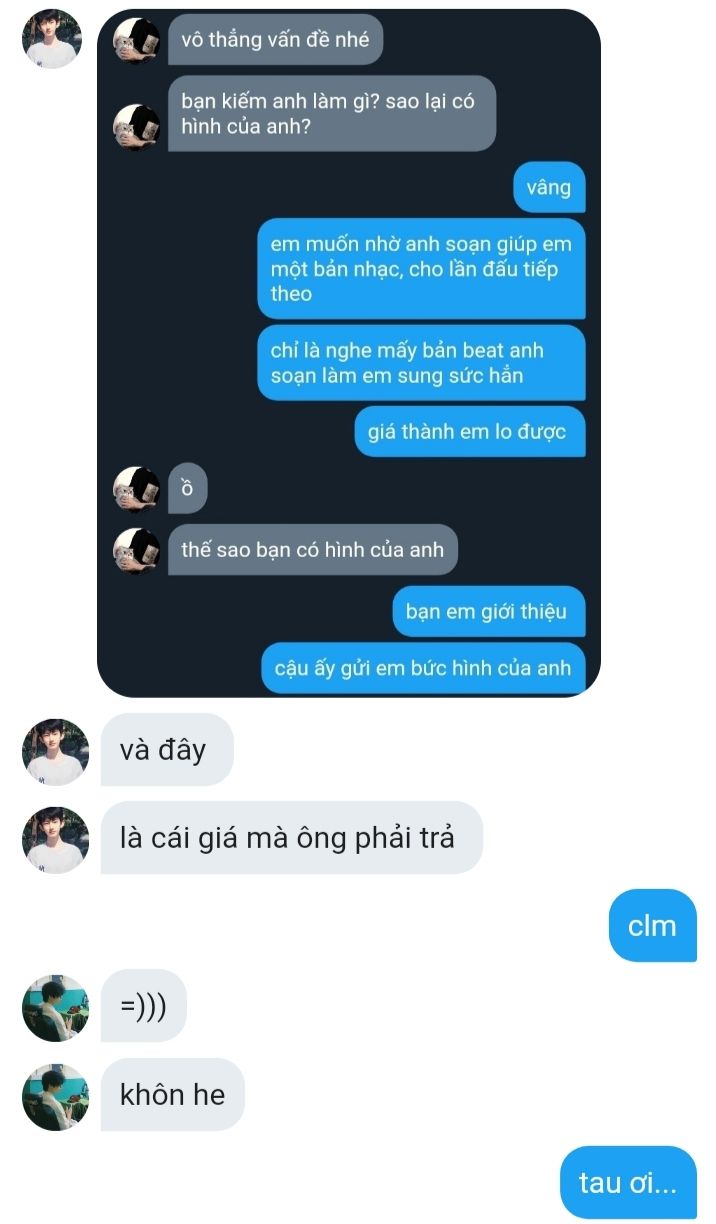This screenshot has width=716, height=1224.
Task: Tap sender avatar beside the shared screenshot
Action: coord(52,39)
